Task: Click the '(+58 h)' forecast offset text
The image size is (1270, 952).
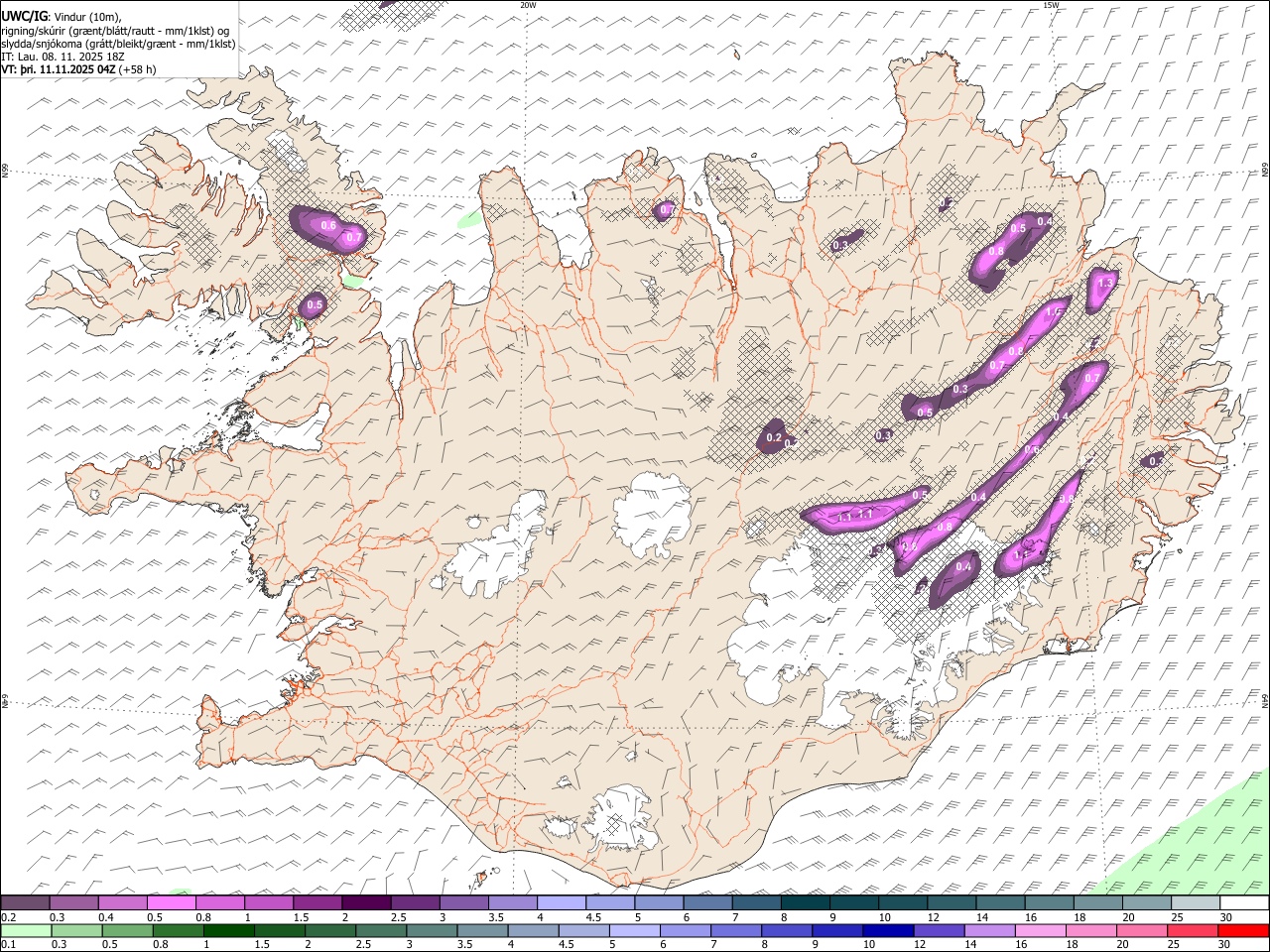Action: click(x=138, y=69)
